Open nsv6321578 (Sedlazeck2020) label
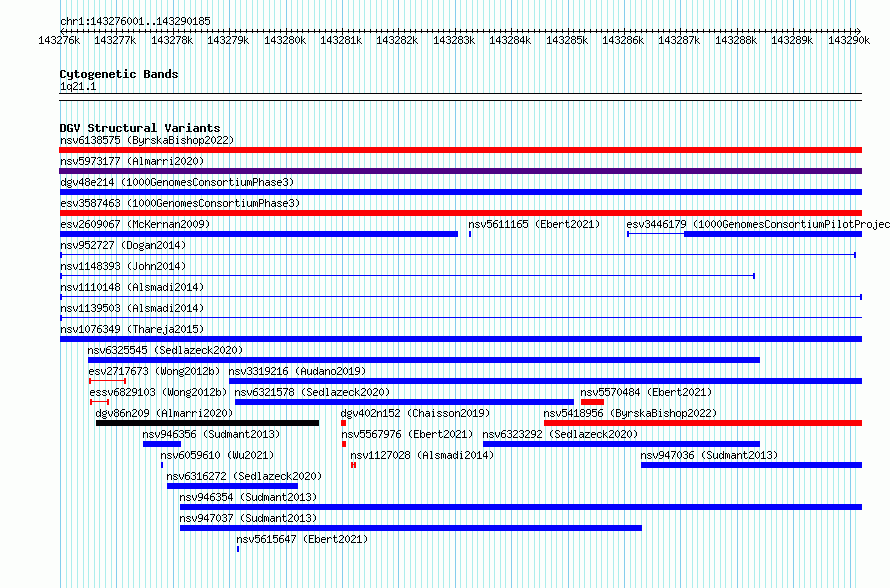 (x=312, y=392)
